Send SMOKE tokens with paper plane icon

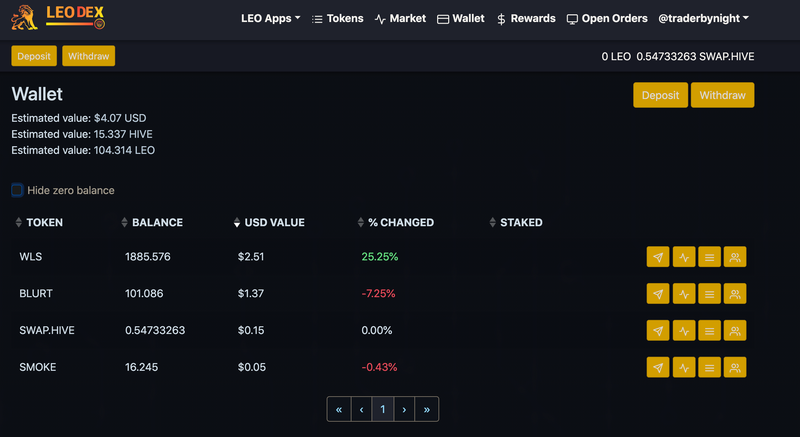tap(658, 367)
